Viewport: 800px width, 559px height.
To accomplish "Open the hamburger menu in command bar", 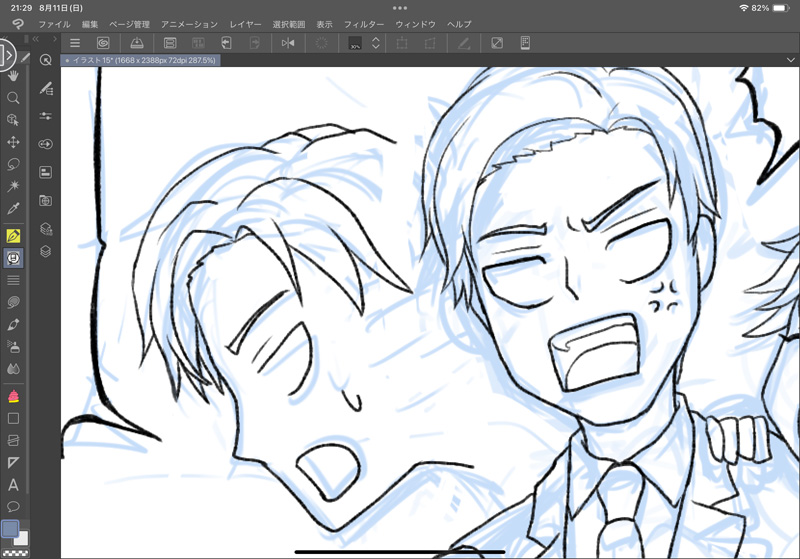I will (75, 43).
